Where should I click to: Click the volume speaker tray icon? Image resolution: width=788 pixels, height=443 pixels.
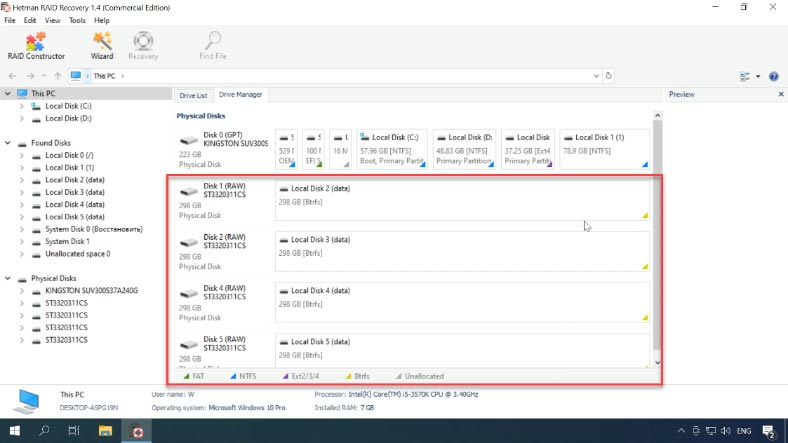726,431
